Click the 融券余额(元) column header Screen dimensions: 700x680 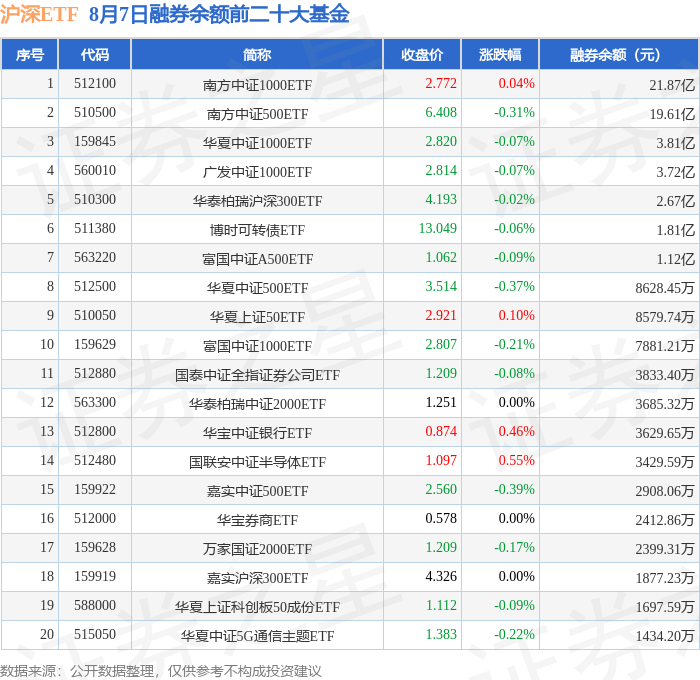(x=619, y=54)
